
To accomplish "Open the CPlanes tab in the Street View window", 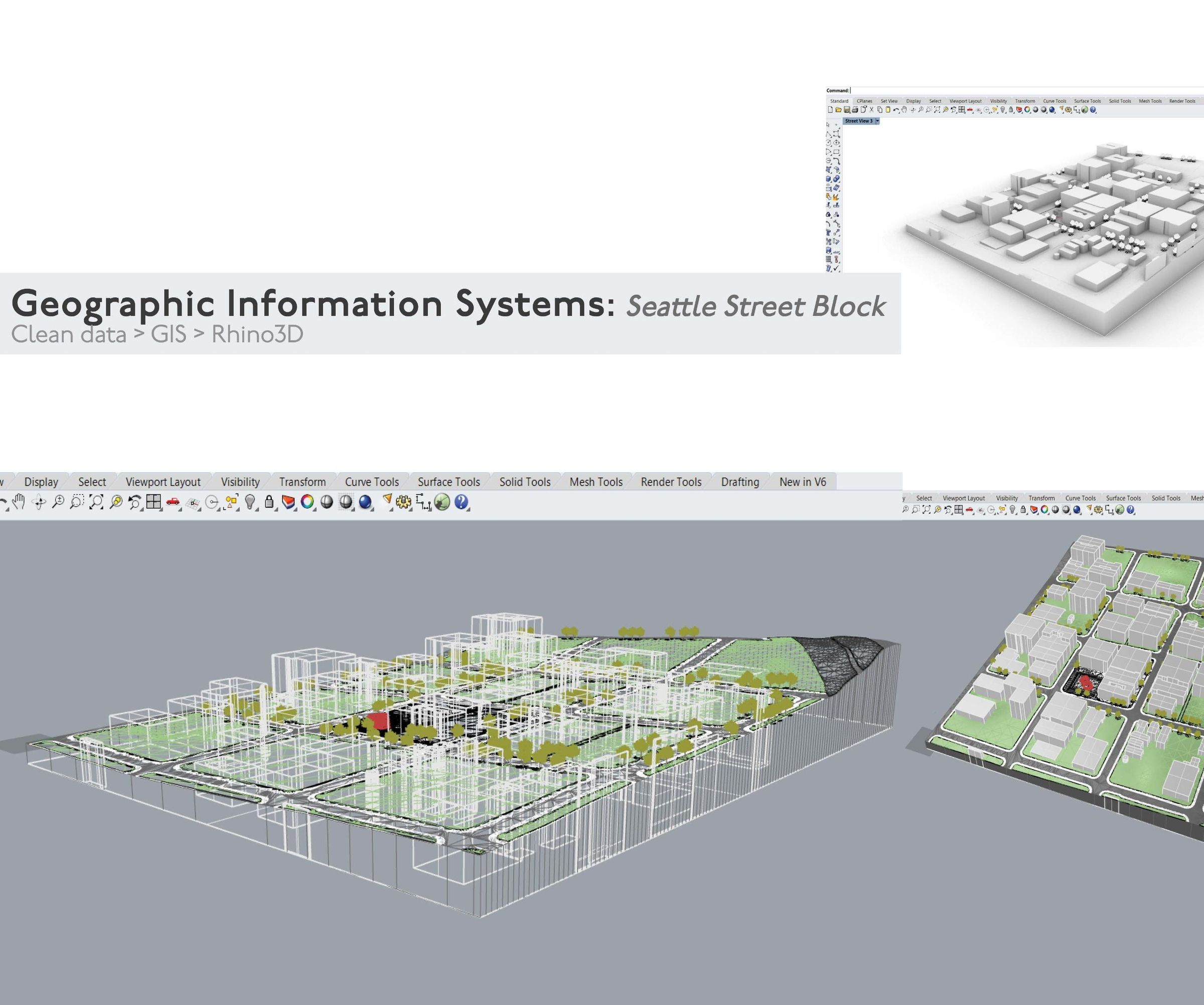I will (864, 101).
